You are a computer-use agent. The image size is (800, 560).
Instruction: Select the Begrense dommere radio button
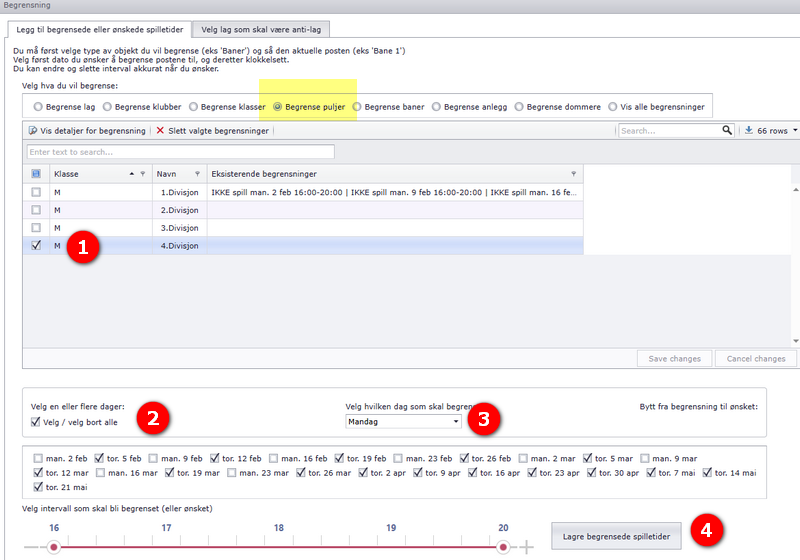[x=519, y=107]
